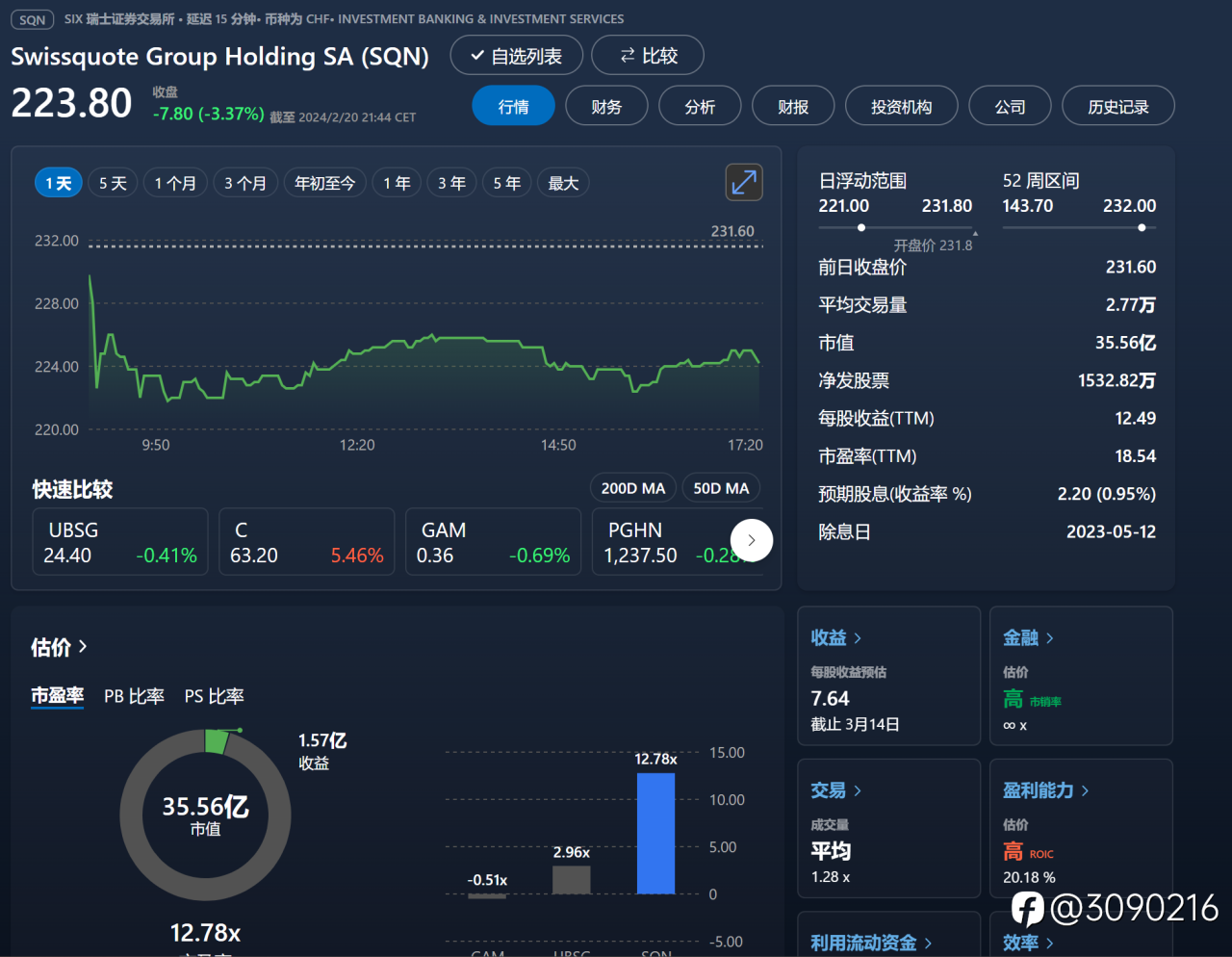Viewport: 1232px width, 957px height.
Task: Click the 快速比较 heading
Action: (x=73, y=489)
